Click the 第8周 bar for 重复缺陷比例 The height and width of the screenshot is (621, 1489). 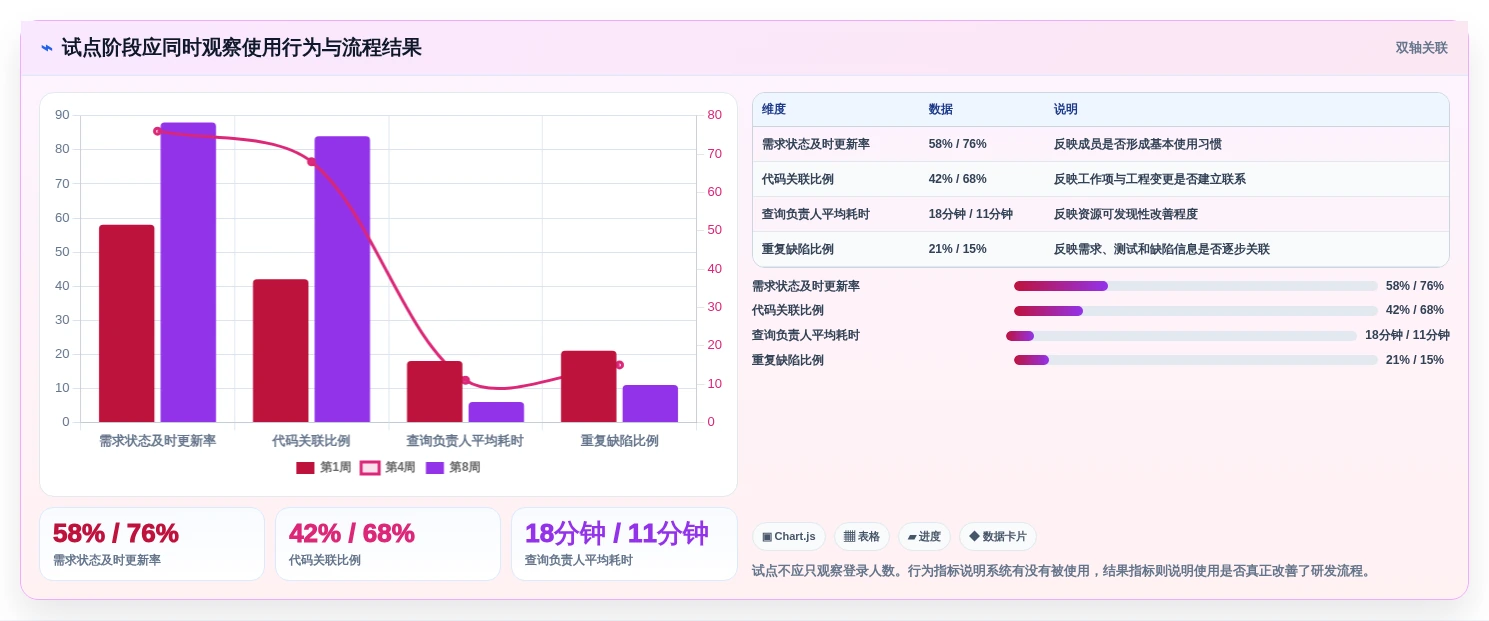point(650,403)
